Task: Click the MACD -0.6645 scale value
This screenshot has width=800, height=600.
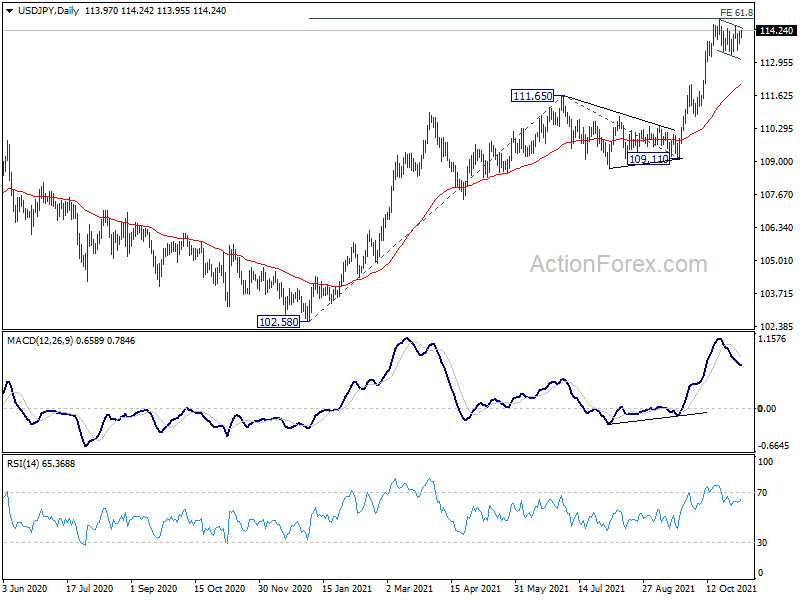Action: tap(776, 446)
